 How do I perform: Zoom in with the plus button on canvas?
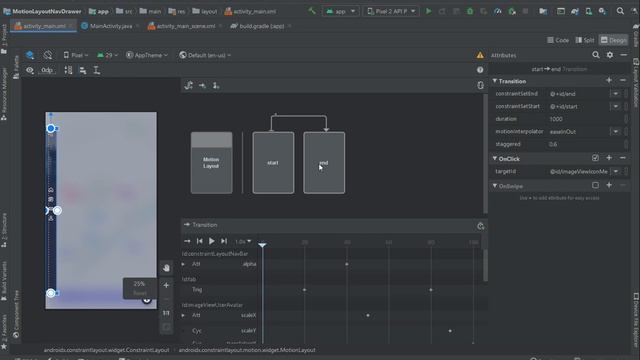(166, 285)
